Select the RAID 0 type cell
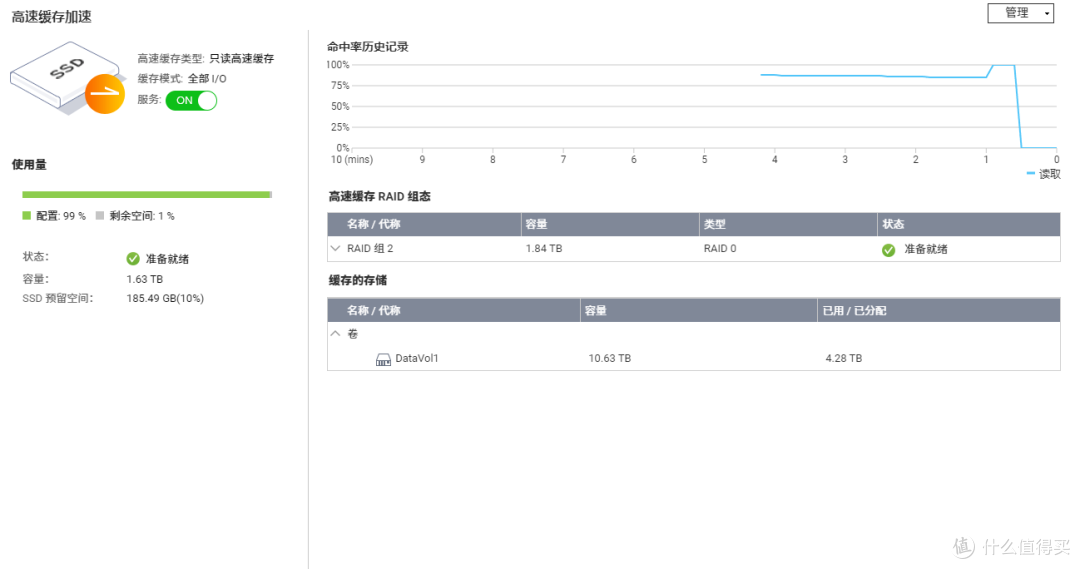The width and height of the screenshot is (1080, 569). [x=720, y=249]
